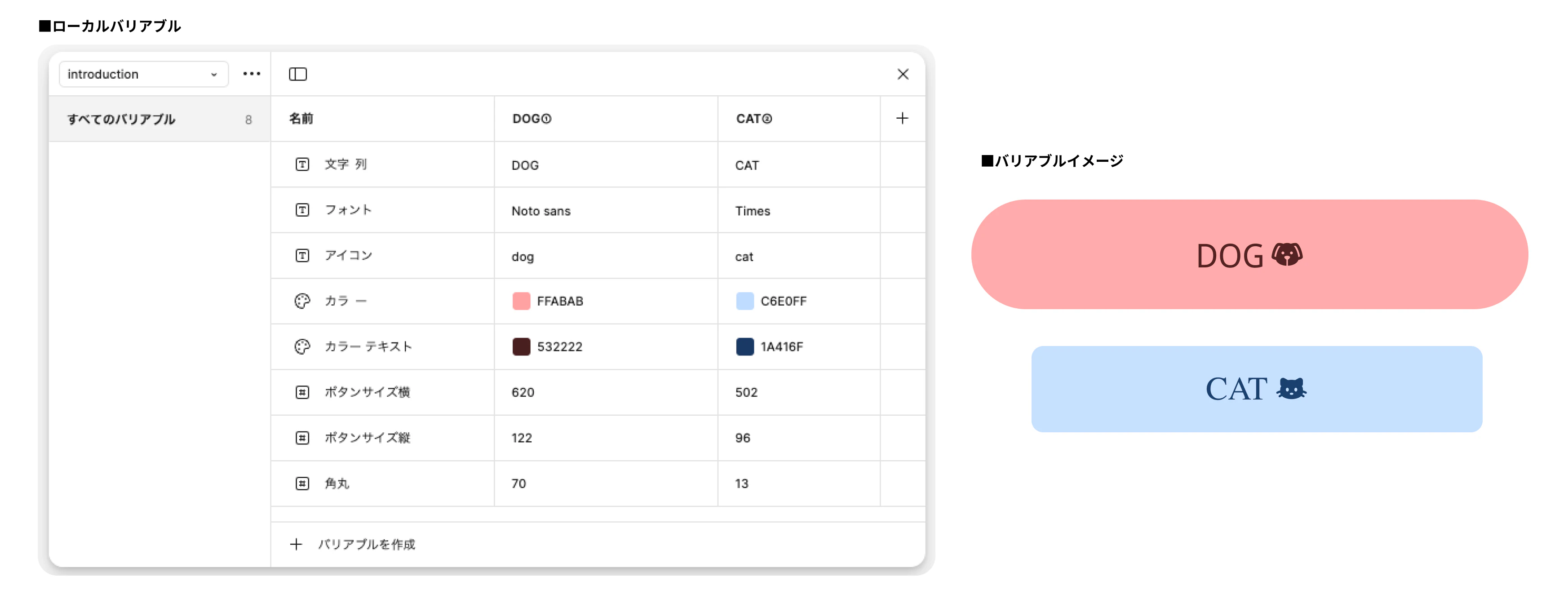Image resolution: width=1568 pixels, height=595 pixels.
Task: Click the blue CAT button
Action: (x=1256, y=389)
